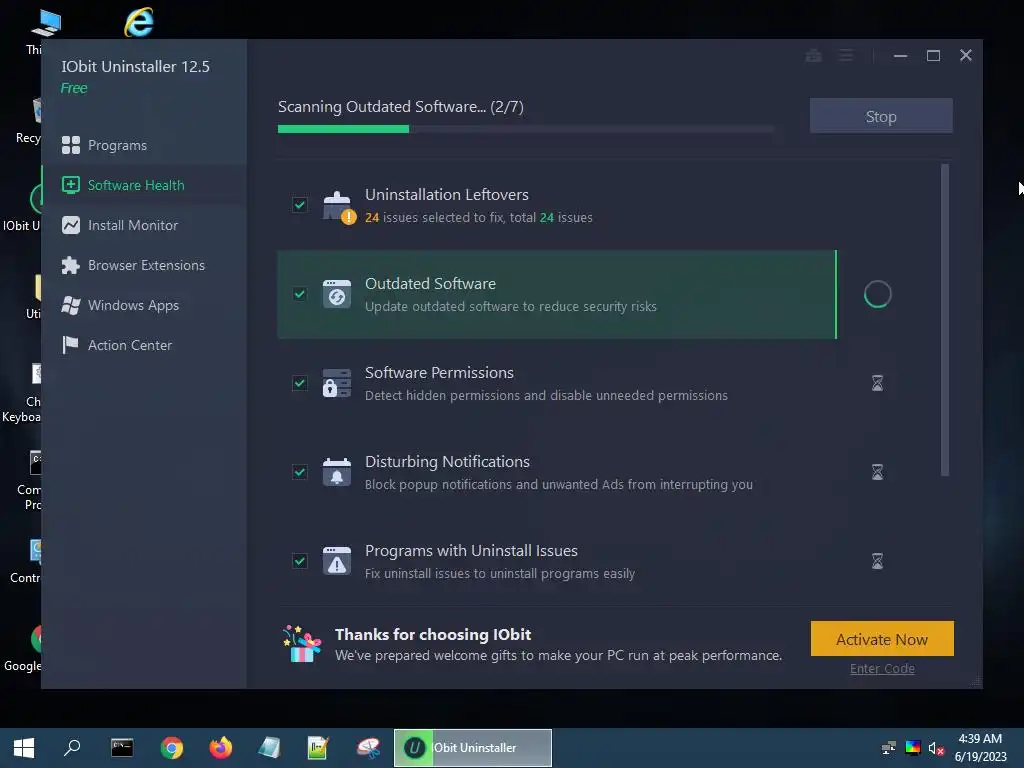Select Uninstallation Leftovers title
This screenshot has width=1024, height=768.
[447, 195]
